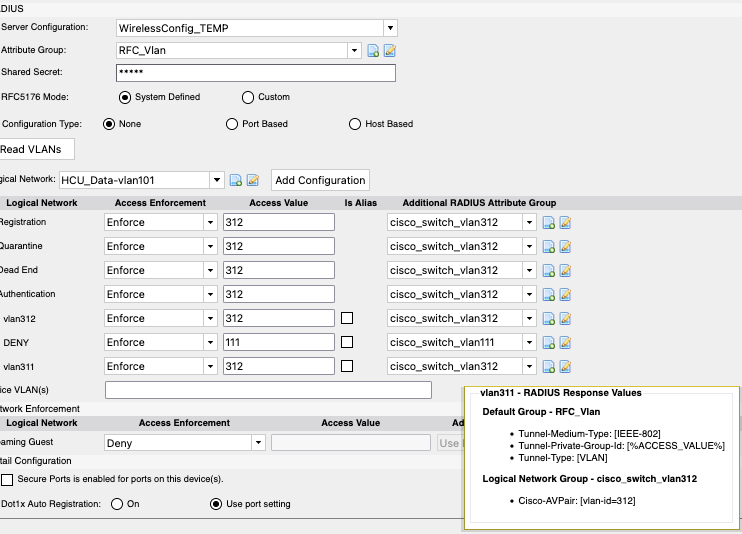
Task: Open Roaming Guest access enforcement dropdown
Action: [258, 442]
